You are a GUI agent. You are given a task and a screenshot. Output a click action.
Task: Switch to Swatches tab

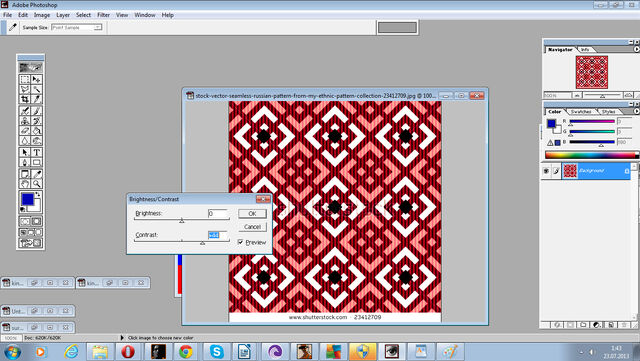tap(581, 111)
